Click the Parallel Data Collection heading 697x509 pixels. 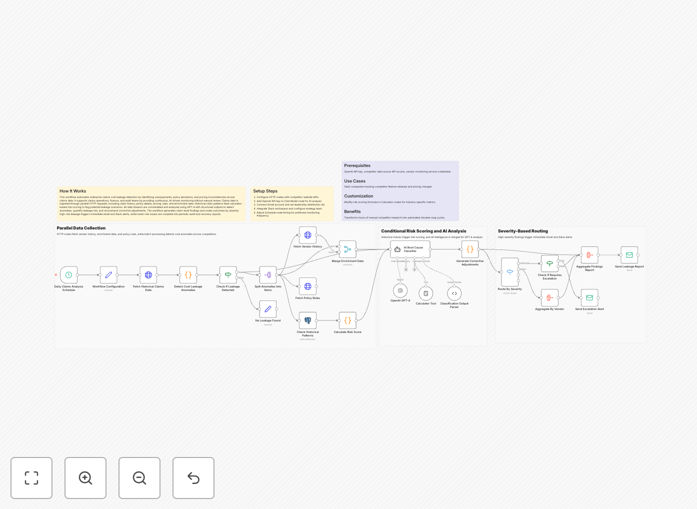click(x=81, y=228)
